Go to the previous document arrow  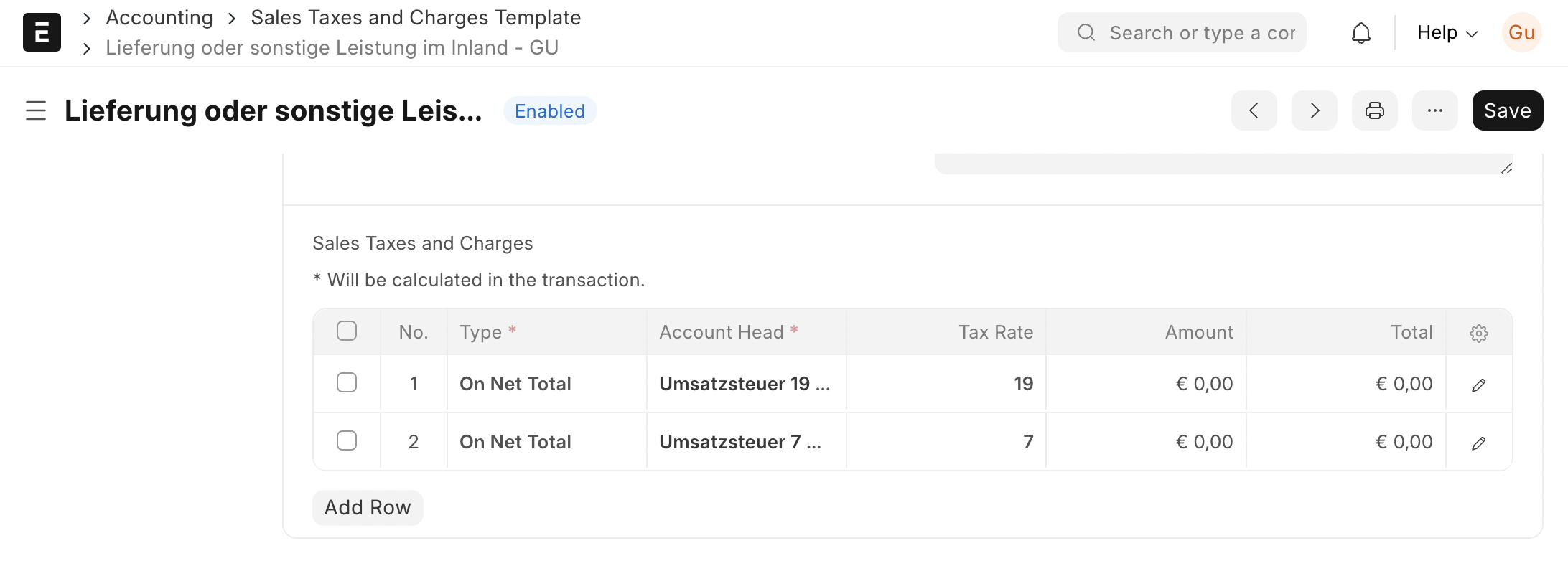[1254, 110]
